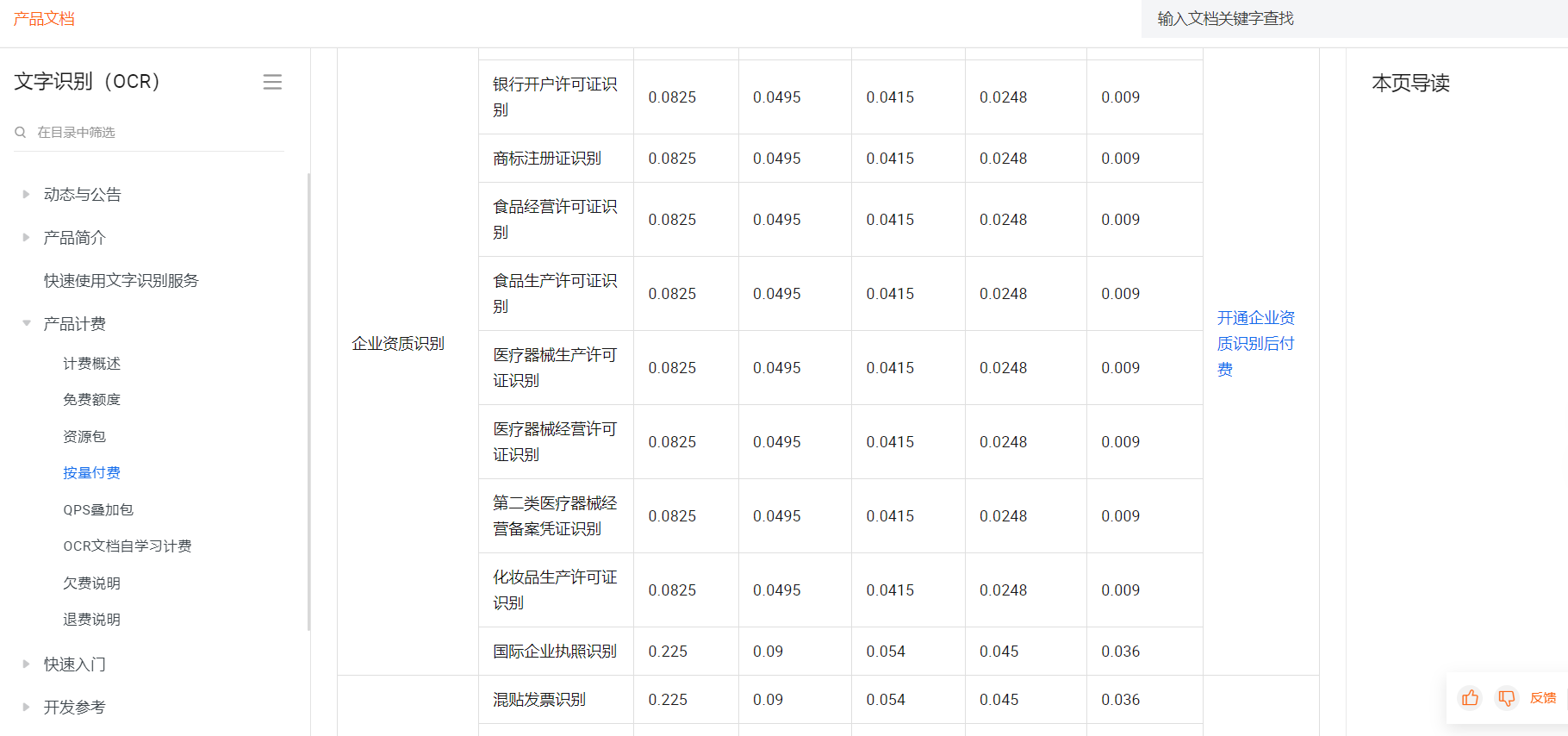Viewport: 1568px width, 736px height.
Task: Click the 食品生产许可证识别 cell
Action: pos(556,294)
